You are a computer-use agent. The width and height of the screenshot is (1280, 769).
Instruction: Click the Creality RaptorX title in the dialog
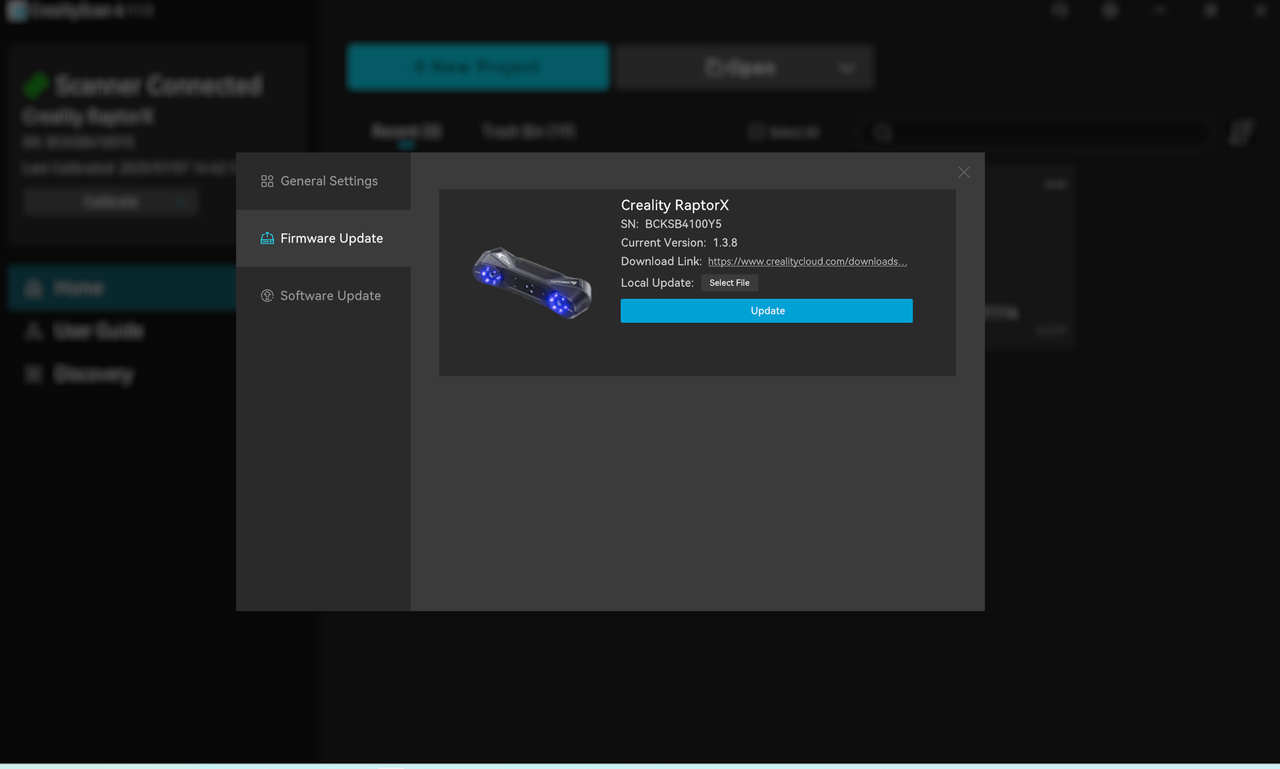point(675,205)
